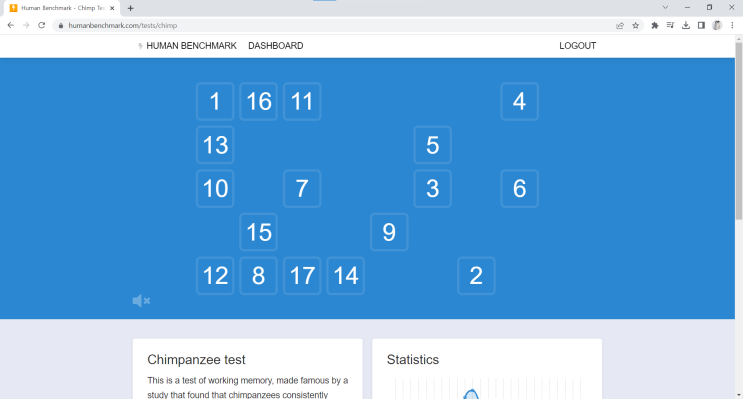The image size is (743, 399).
Task: View site info via the padlock icon
Action: pos(61,26)
